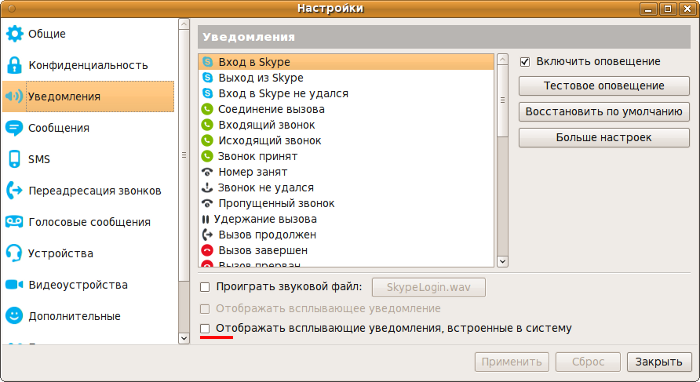This screenshot has width=700, height=382.
Task: Click Тестовое оповещение button
Action: pos(604,86)
